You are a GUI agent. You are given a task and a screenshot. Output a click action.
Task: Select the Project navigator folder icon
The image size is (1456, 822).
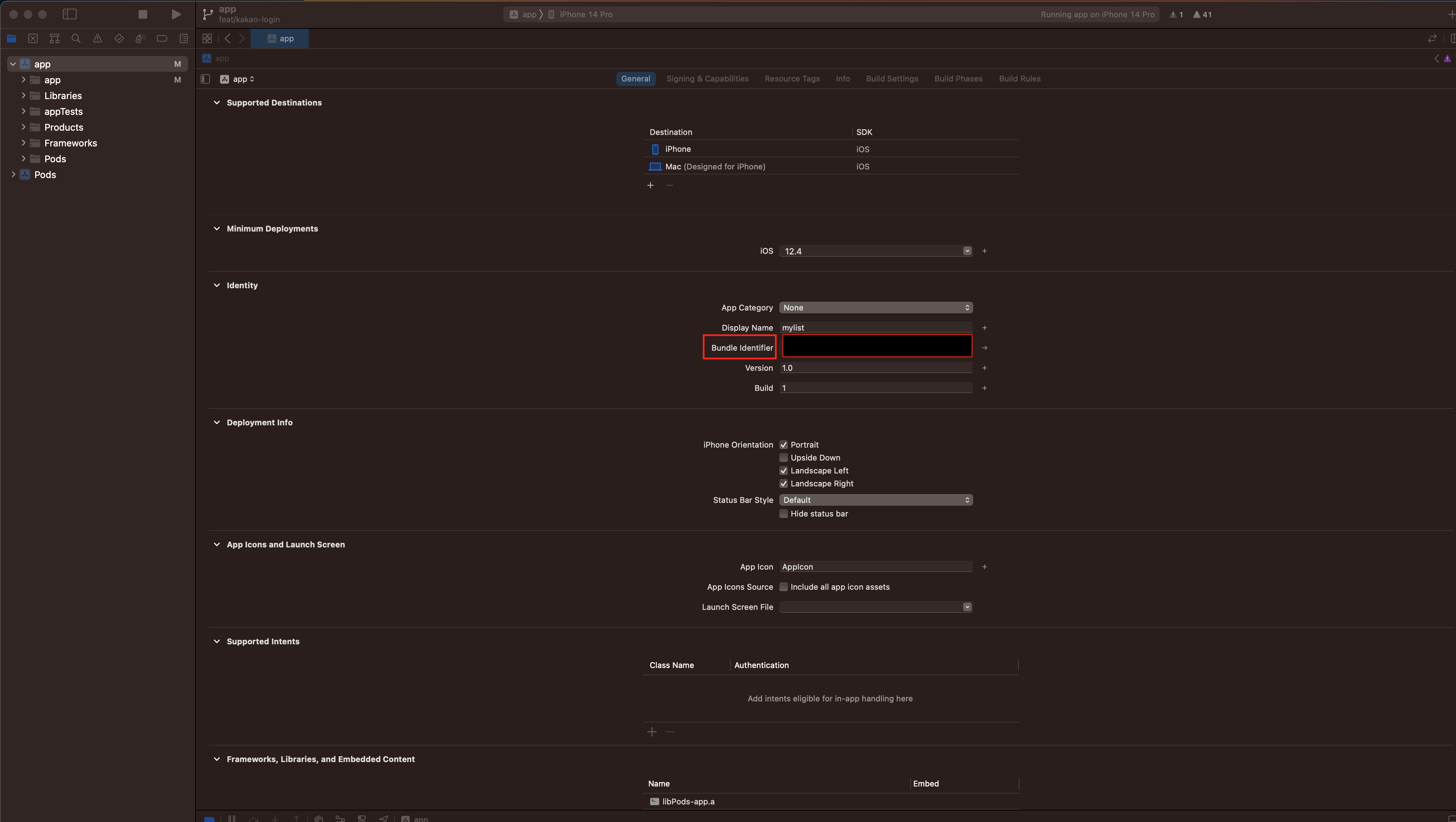click(x=11, y=38)
